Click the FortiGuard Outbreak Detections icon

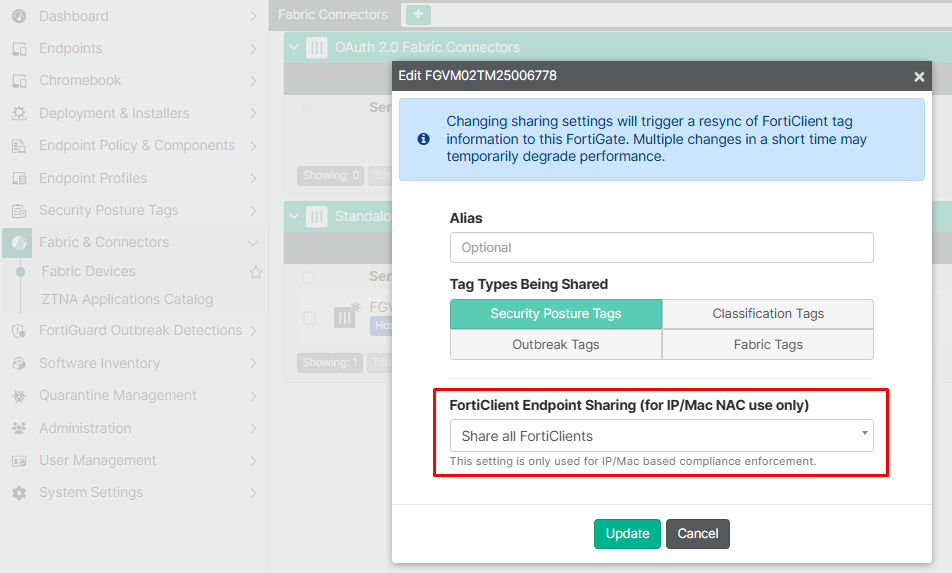click(19, 331)
